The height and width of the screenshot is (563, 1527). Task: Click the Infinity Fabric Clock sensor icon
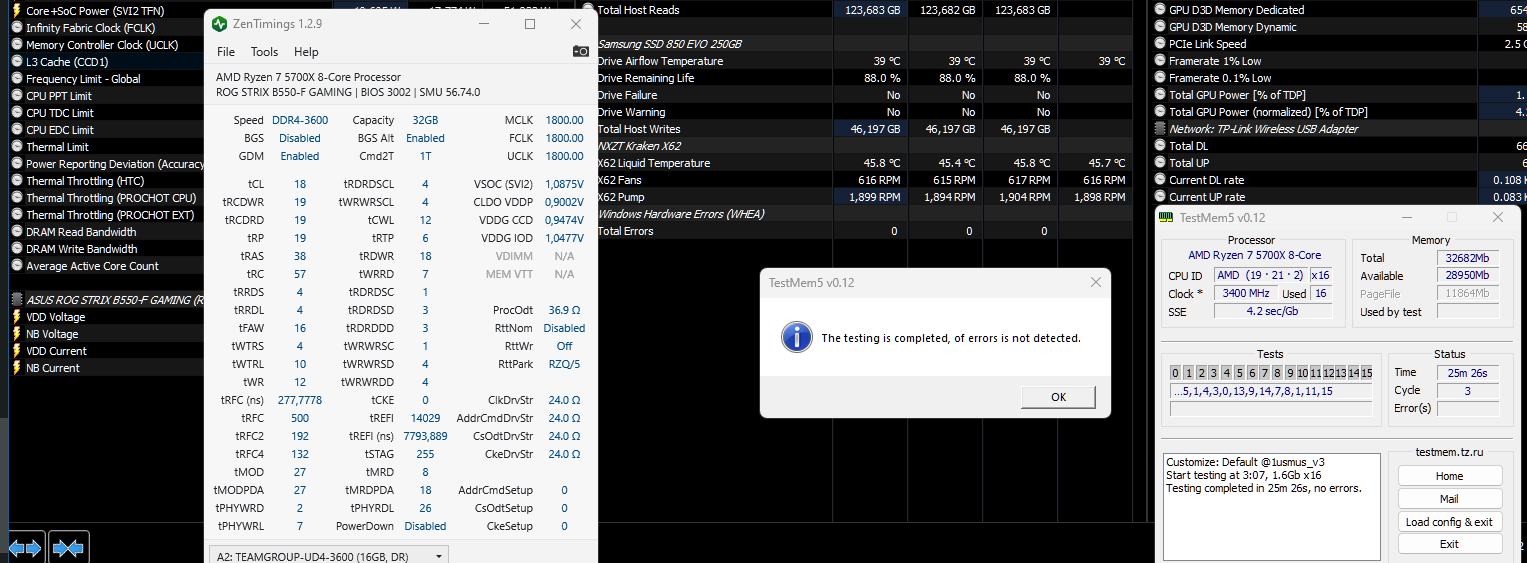coord(17,28)
